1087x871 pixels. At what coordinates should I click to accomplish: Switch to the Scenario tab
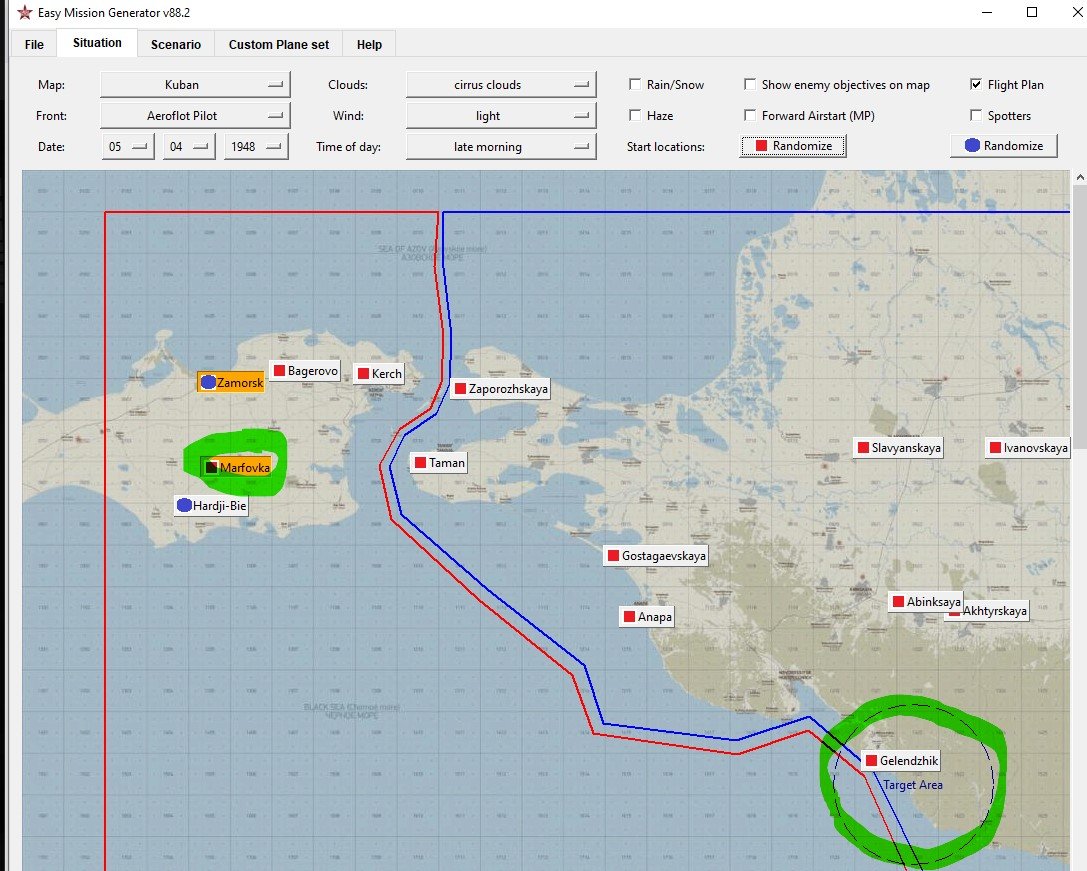pyautogui.click(x=176, y=44)
